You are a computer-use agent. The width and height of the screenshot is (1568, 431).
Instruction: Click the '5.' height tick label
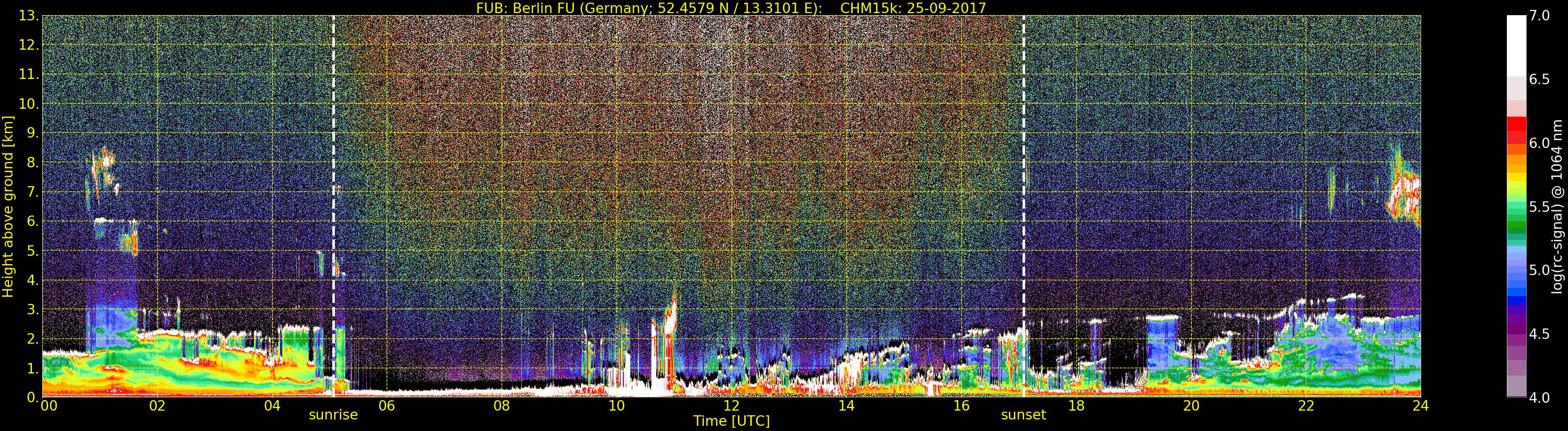pyautogui.click(x=32, y=251)
